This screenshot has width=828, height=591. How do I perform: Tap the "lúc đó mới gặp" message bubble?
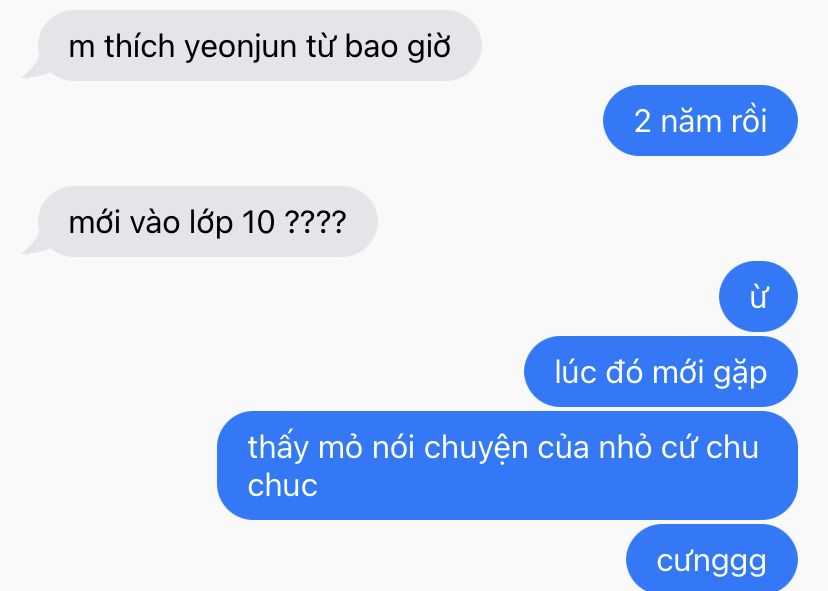pyautogui.click(x=661, y=371)
